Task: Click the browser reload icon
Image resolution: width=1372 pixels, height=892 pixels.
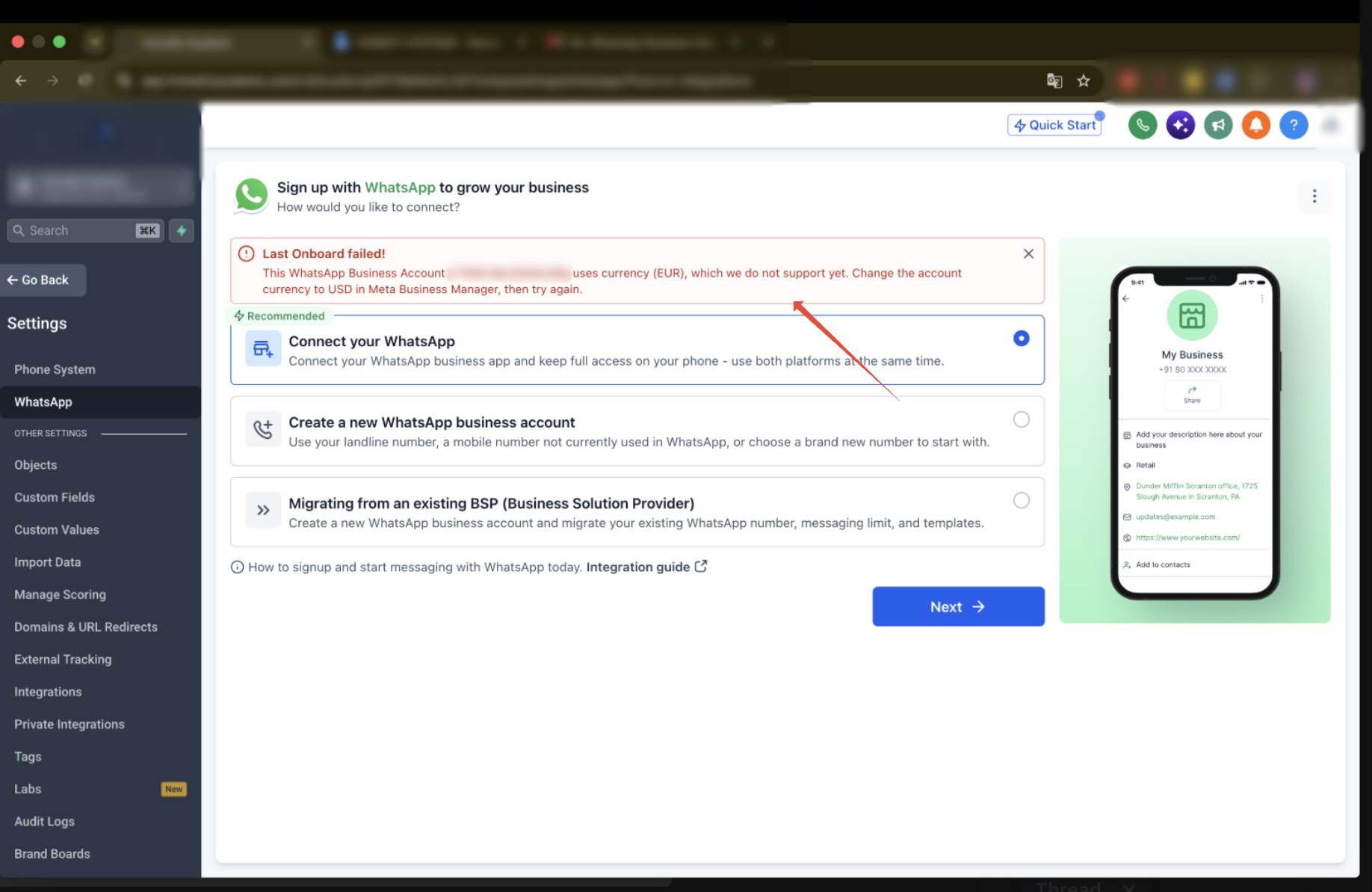Action: 84,81
